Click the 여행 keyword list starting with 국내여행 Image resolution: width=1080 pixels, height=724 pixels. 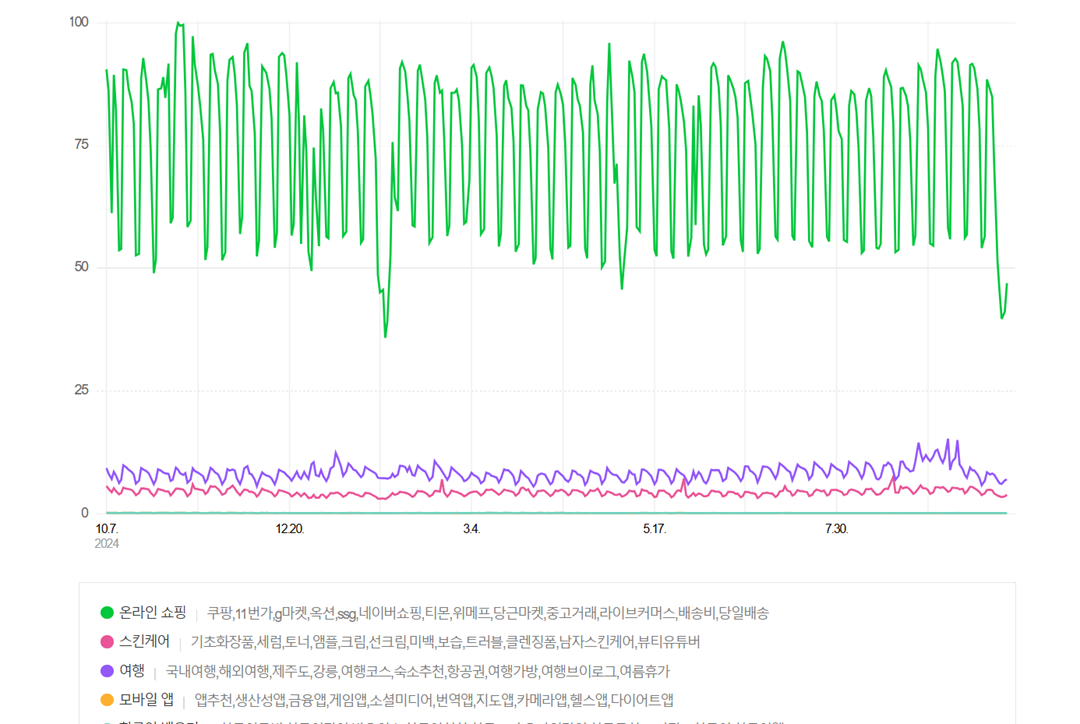coord(417,671)
